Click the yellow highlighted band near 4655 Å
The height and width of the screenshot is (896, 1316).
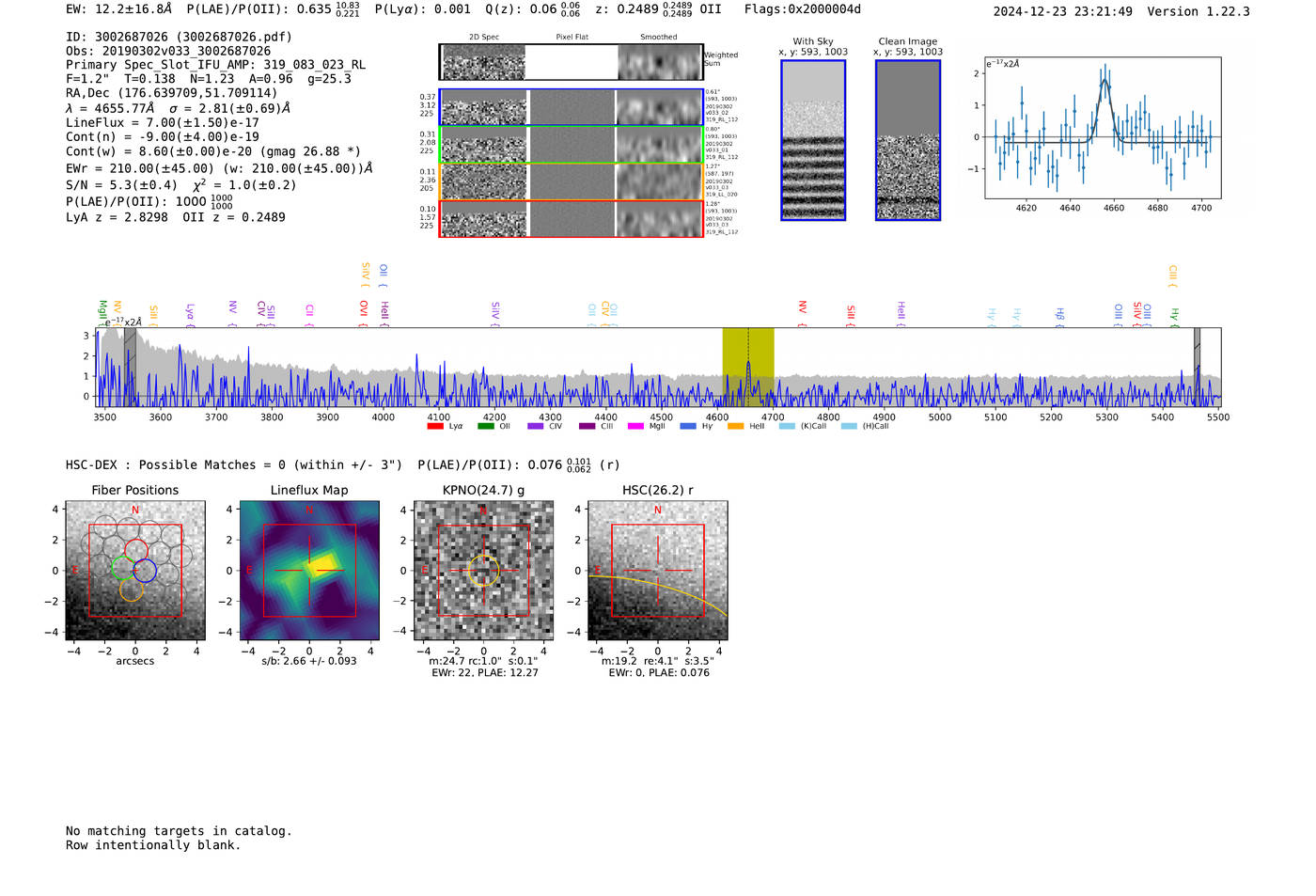(x=748, y=367)
